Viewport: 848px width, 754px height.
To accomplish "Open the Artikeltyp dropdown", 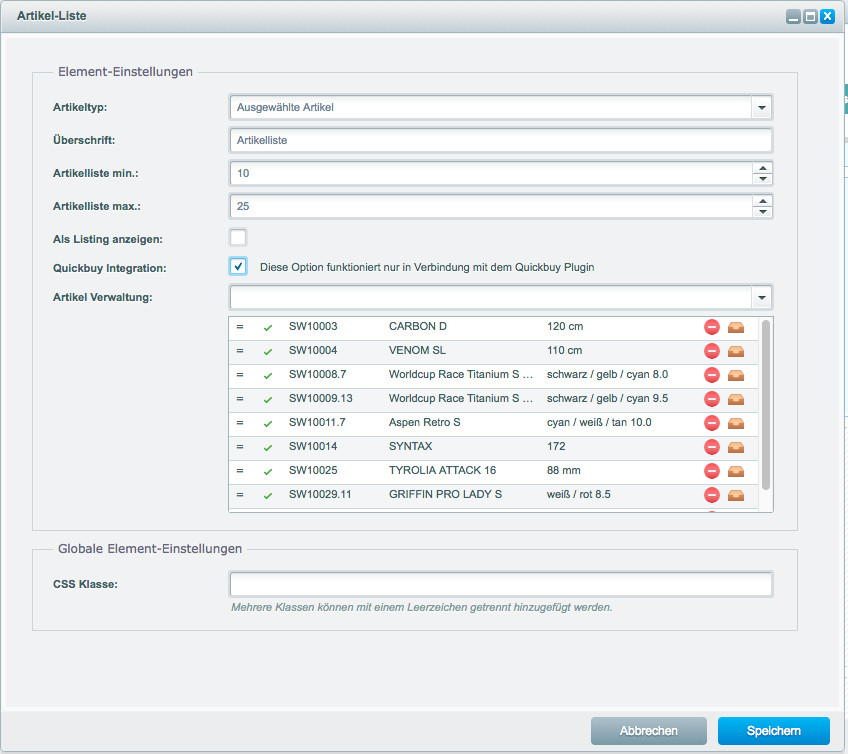I will click(762, 107).
